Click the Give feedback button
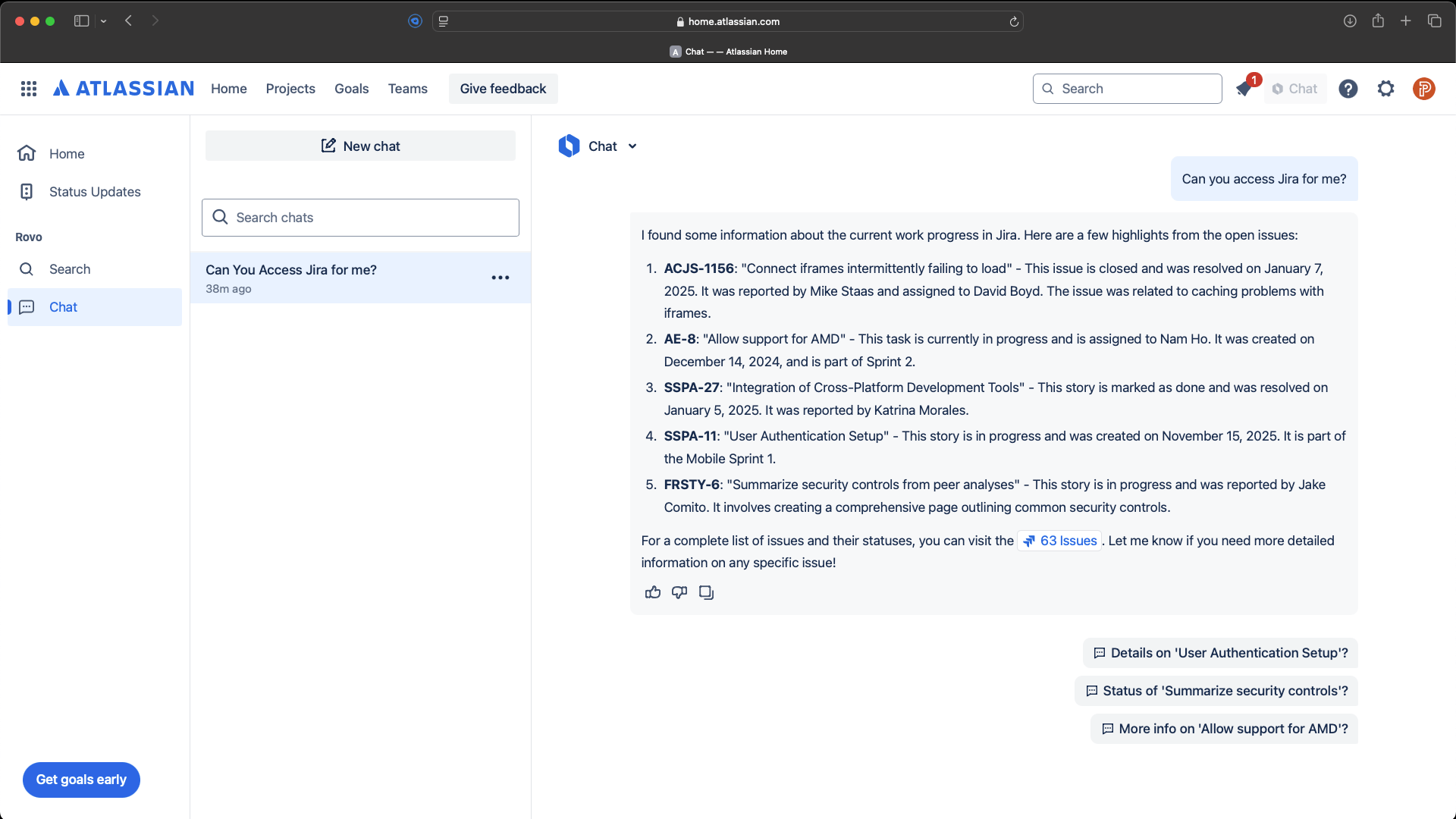Image resolution: width=1456 pixels, height=819 pixels. click(x=504, y=89)
